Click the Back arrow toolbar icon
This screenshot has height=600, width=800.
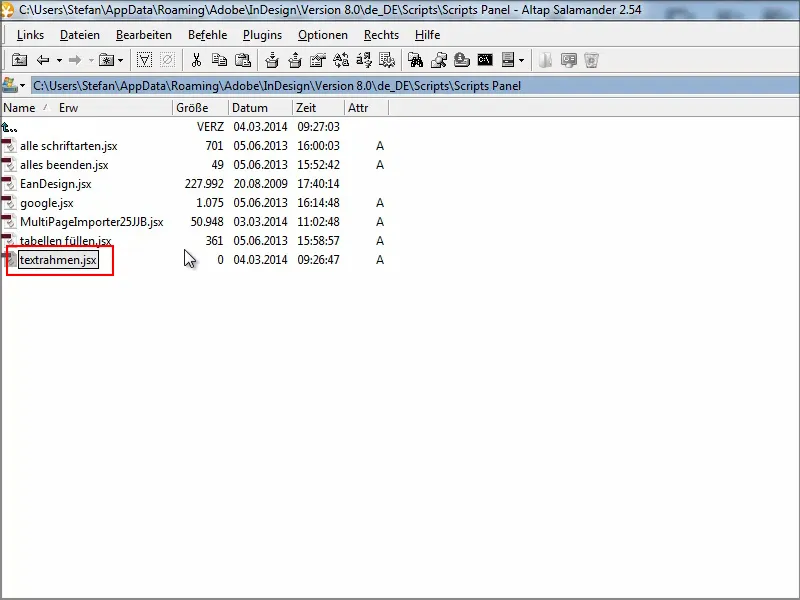[x=43, y=60]
